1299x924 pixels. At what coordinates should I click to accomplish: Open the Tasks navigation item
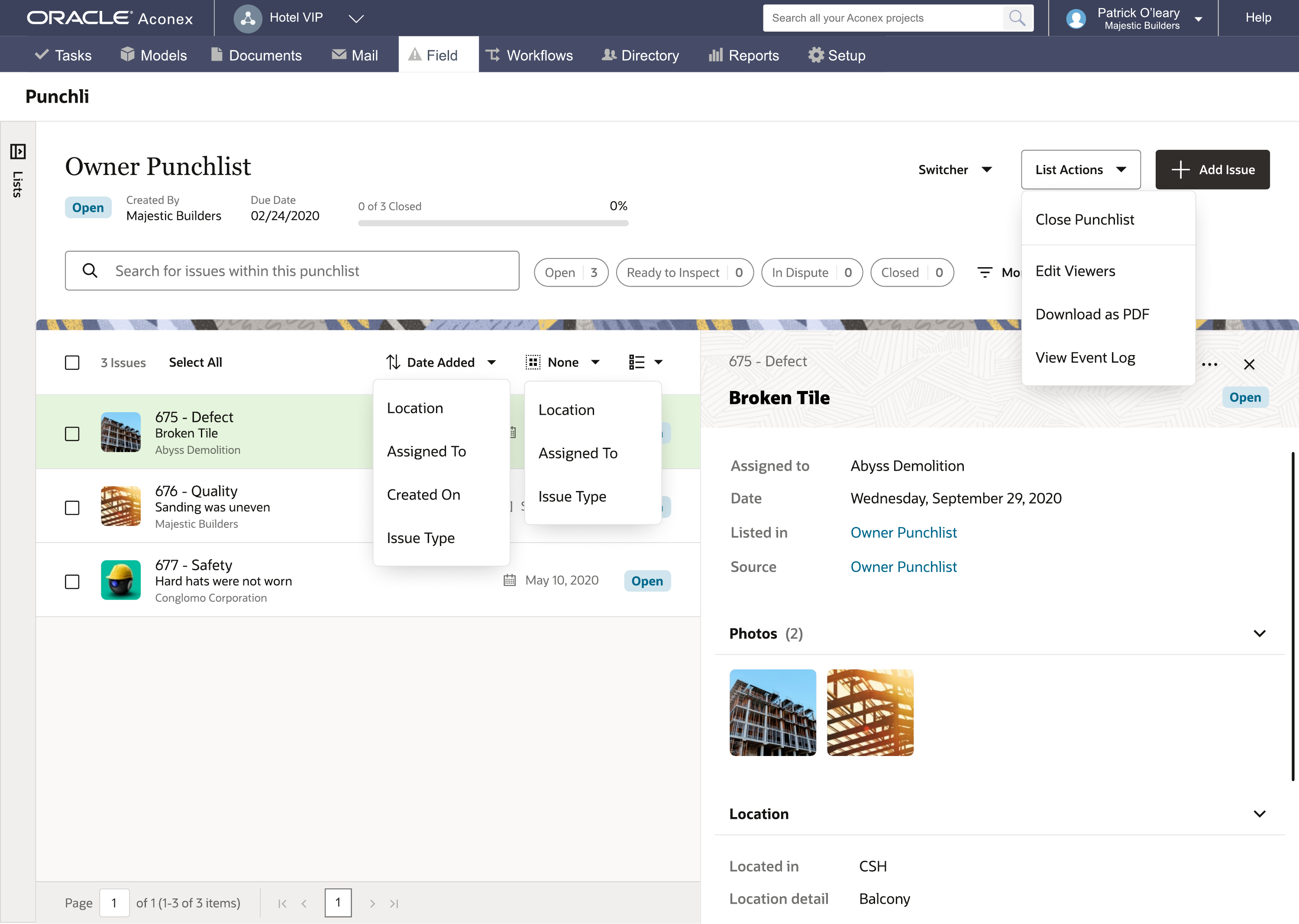63,55
